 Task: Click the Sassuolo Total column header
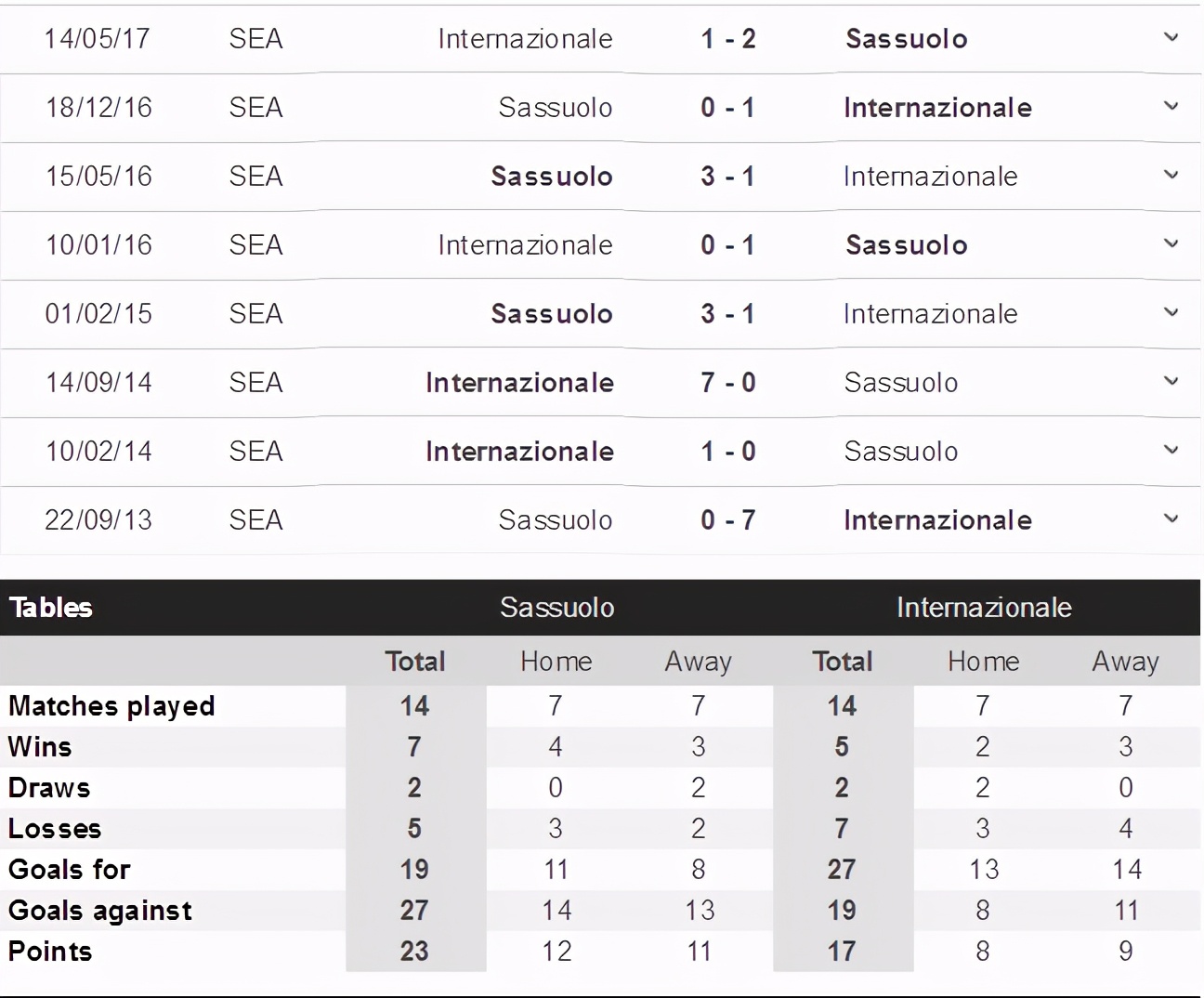[x=415, y=662]
